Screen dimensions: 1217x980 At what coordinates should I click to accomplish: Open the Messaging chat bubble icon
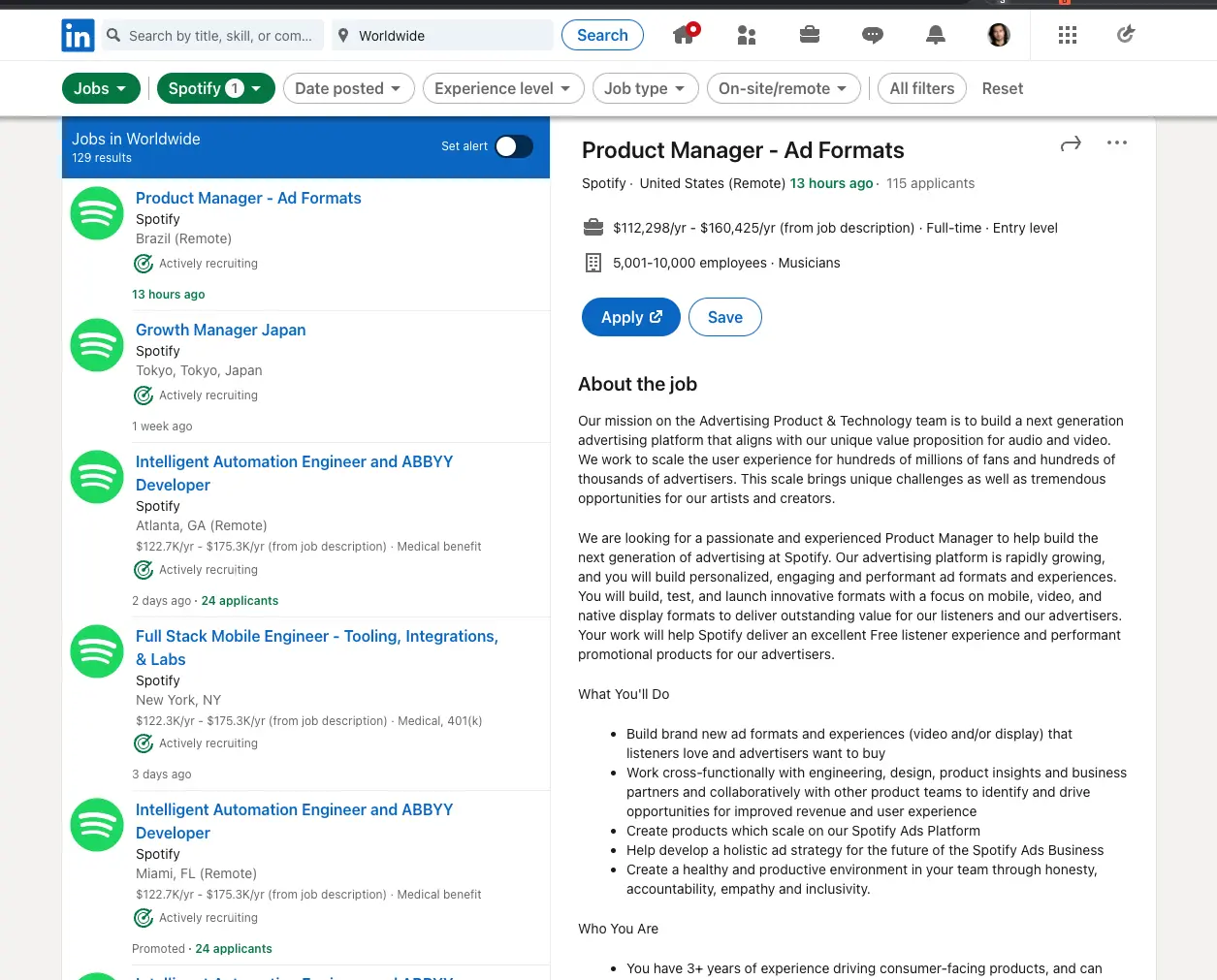873,36
